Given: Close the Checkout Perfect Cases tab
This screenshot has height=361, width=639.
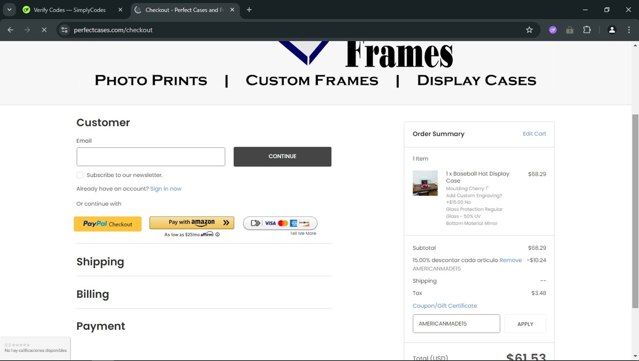Looking at the screenshot, I should click(x=232, y=10).
